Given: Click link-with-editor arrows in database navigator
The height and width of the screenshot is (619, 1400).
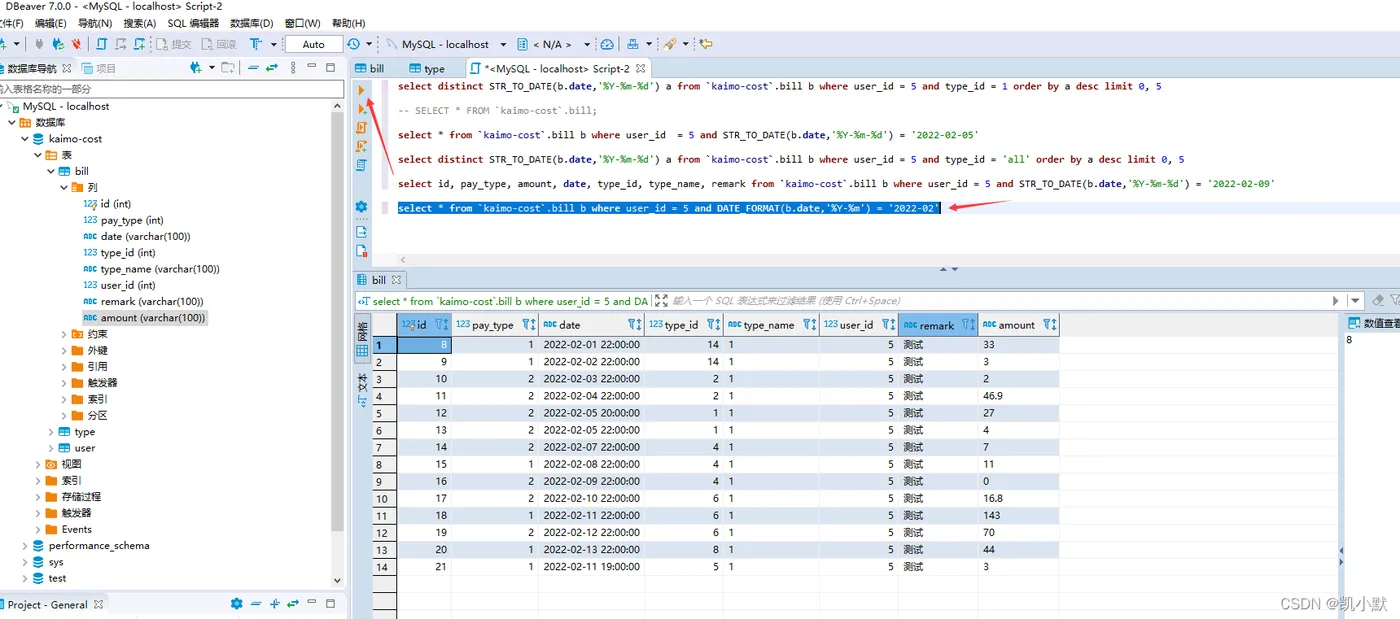Looking at the screenshot, I should [x=271, y=68].
